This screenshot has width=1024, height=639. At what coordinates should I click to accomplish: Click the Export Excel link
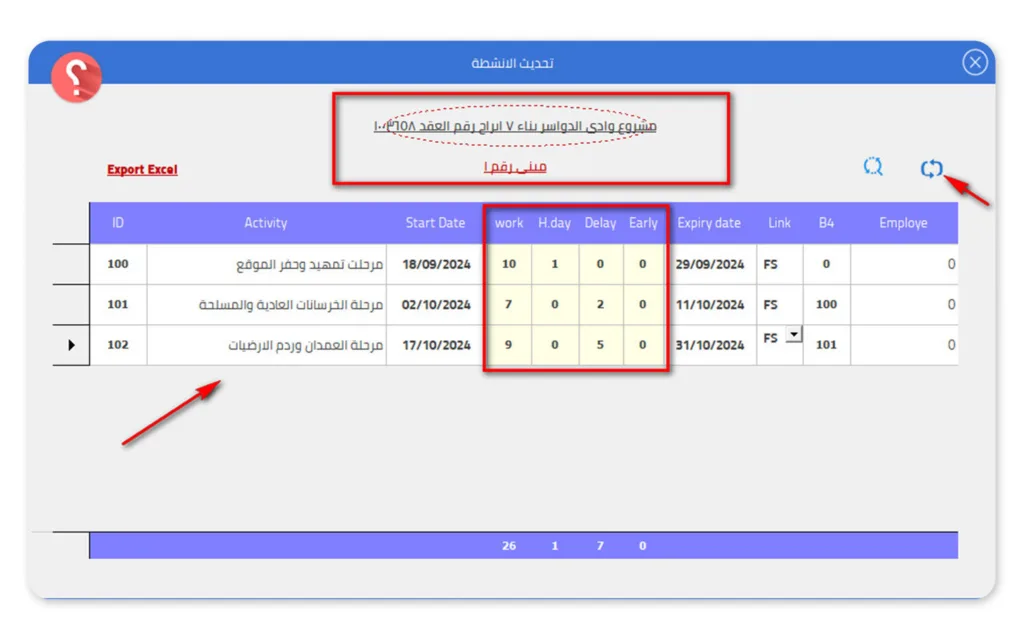pos(142,170)
